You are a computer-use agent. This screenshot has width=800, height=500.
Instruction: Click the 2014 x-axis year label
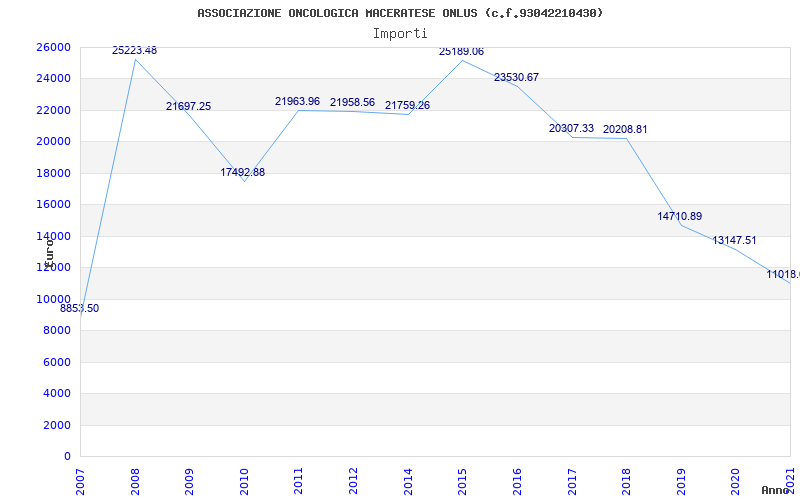point(408,481)
